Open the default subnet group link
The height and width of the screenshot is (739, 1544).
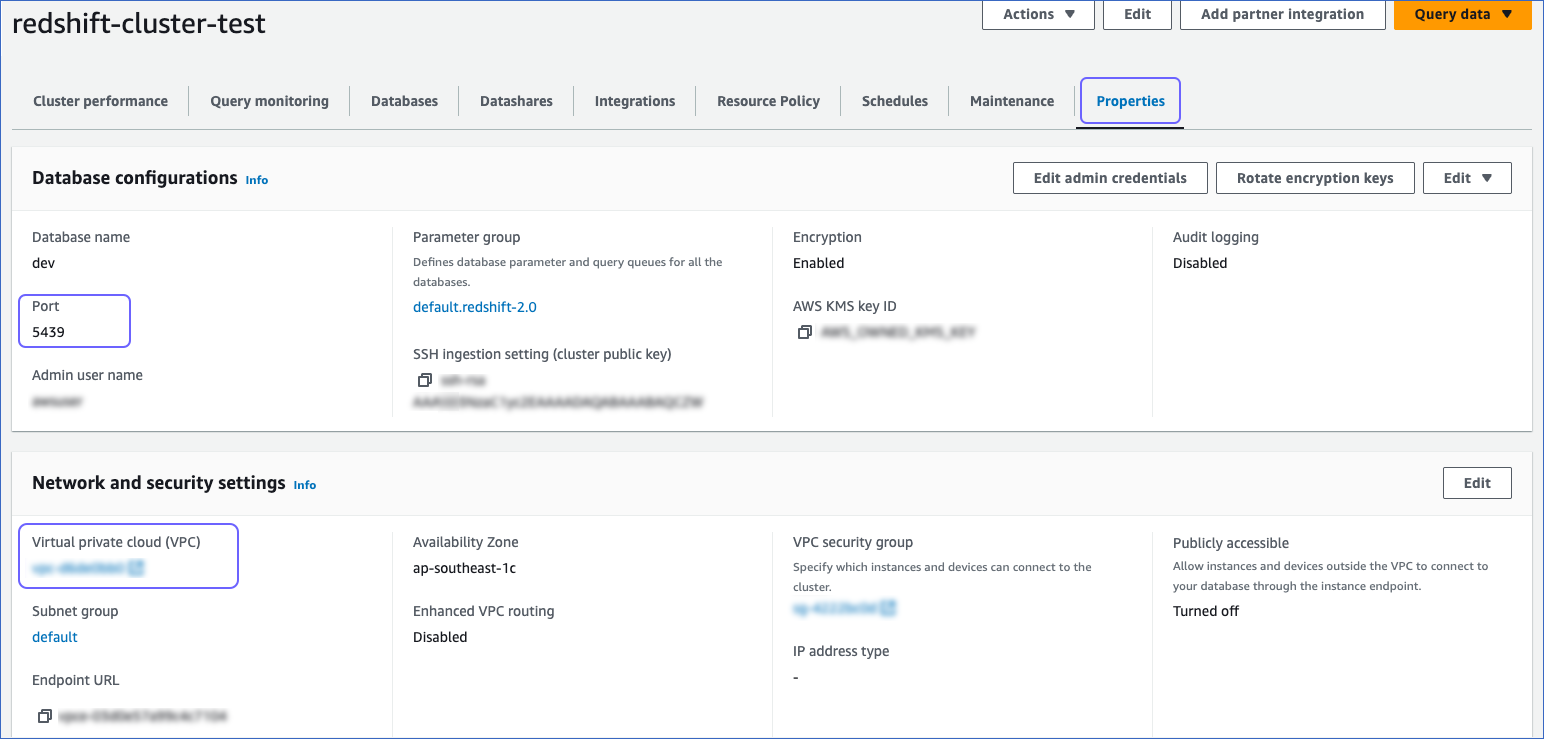55,637
